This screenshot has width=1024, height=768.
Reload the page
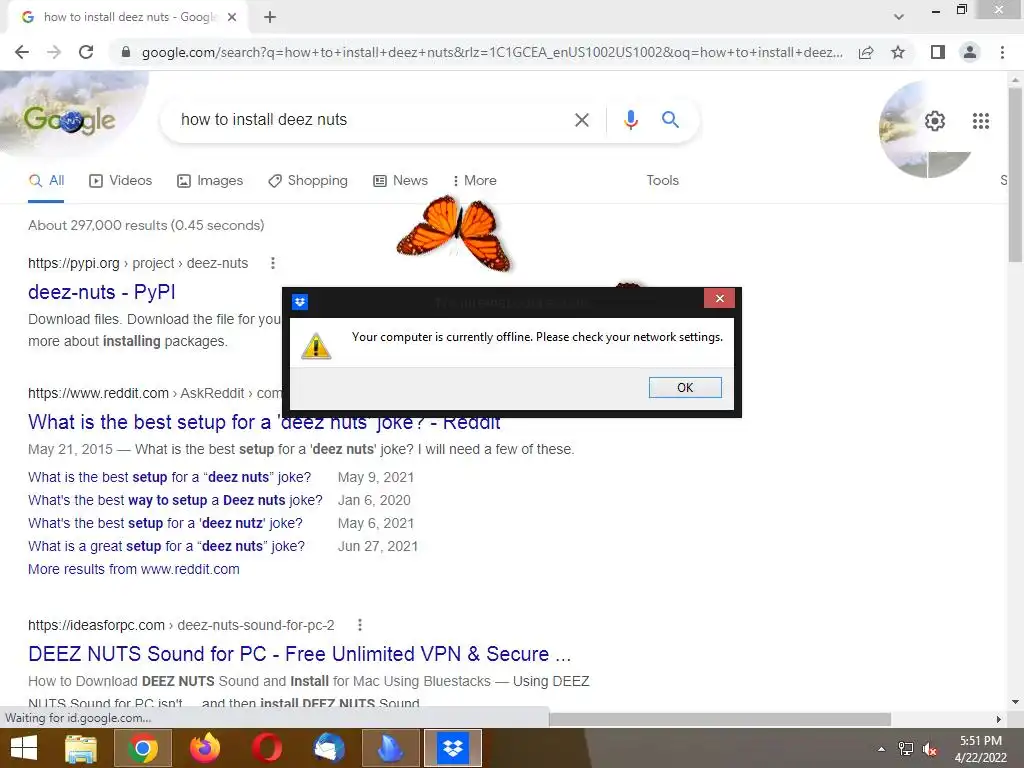[86, 52]
